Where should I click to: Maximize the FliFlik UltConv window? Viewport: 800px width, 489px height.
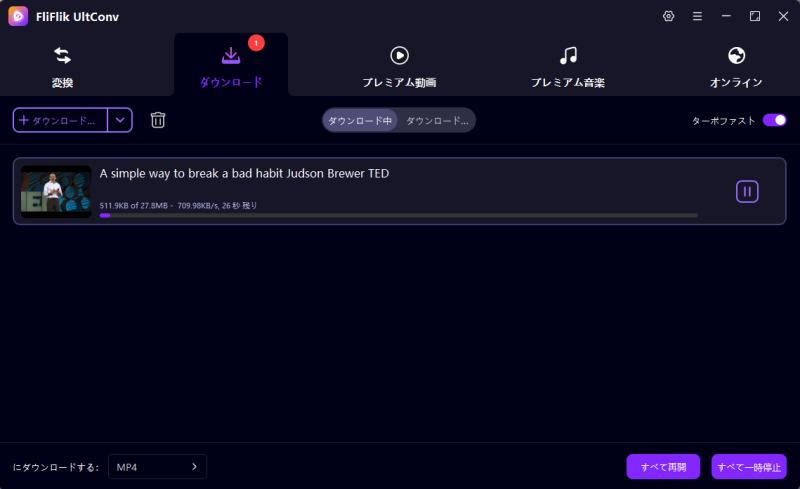tap(755, 16)
